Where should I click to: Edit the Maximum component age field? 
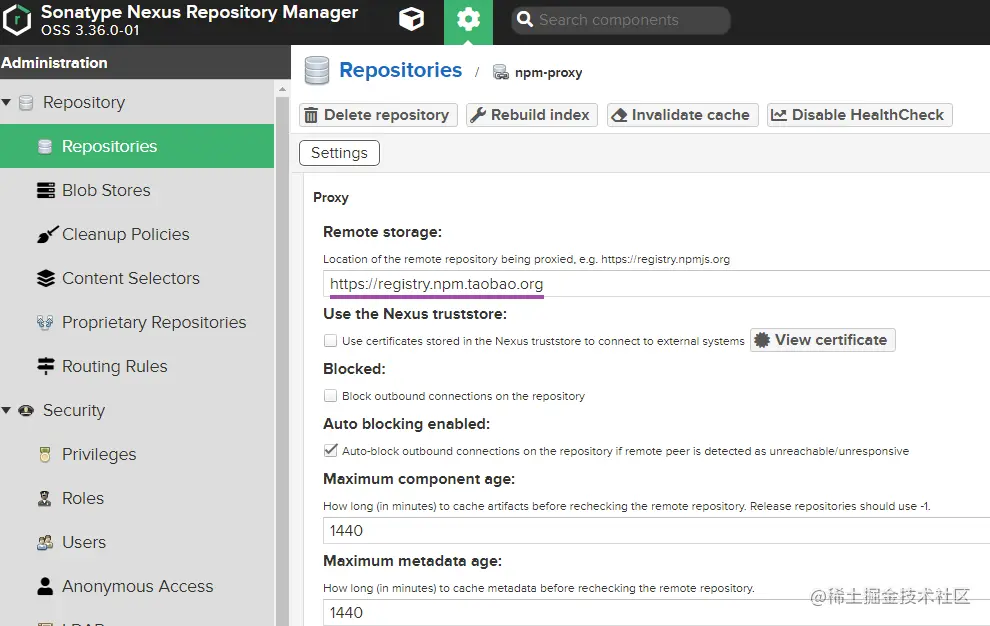[x=657, y=530]
